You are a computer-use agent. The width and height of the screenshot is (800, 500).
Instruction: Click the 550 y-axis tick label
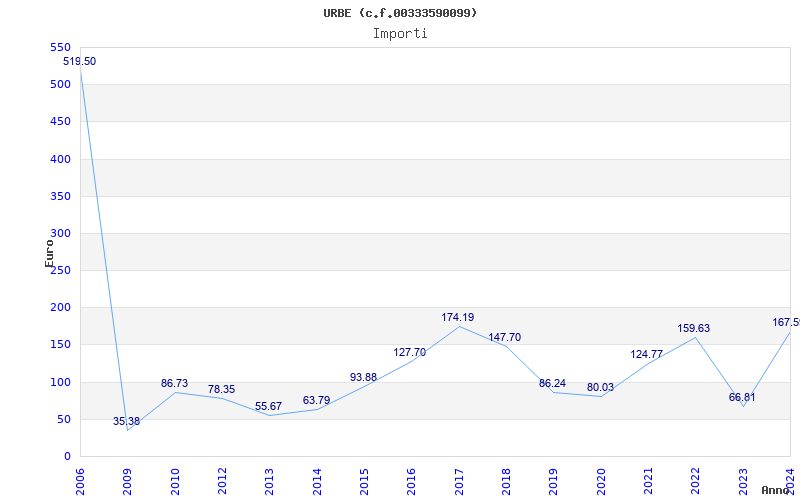point(60,47)
